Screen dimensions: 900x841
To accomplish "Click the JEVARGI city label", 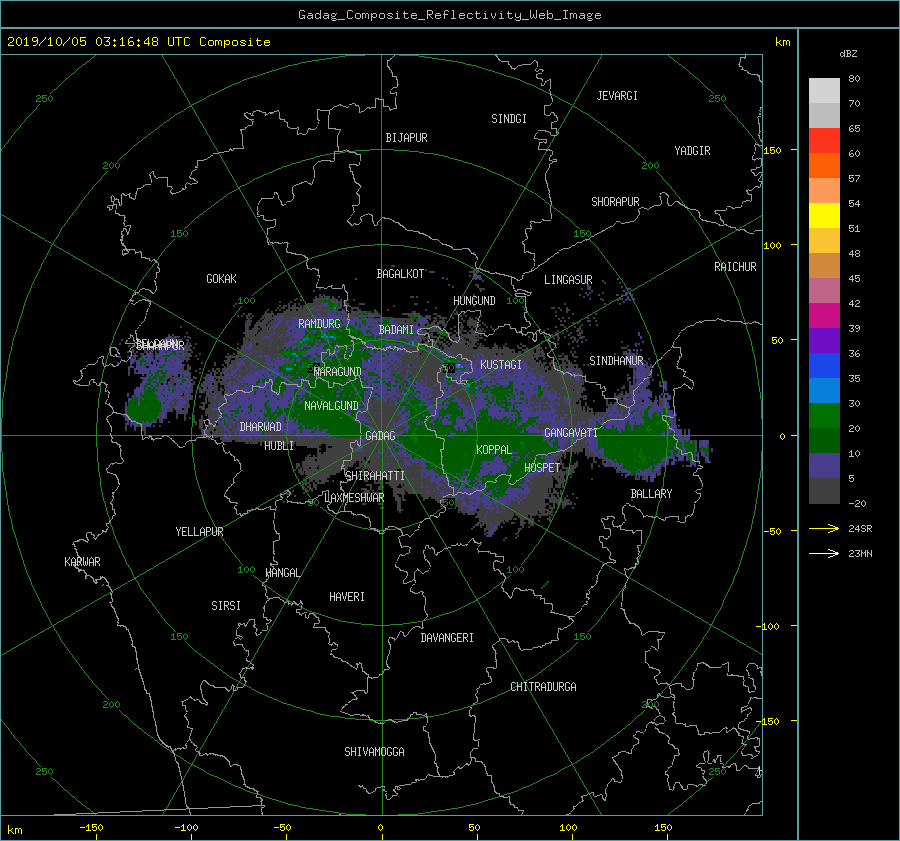I will 617,96.
